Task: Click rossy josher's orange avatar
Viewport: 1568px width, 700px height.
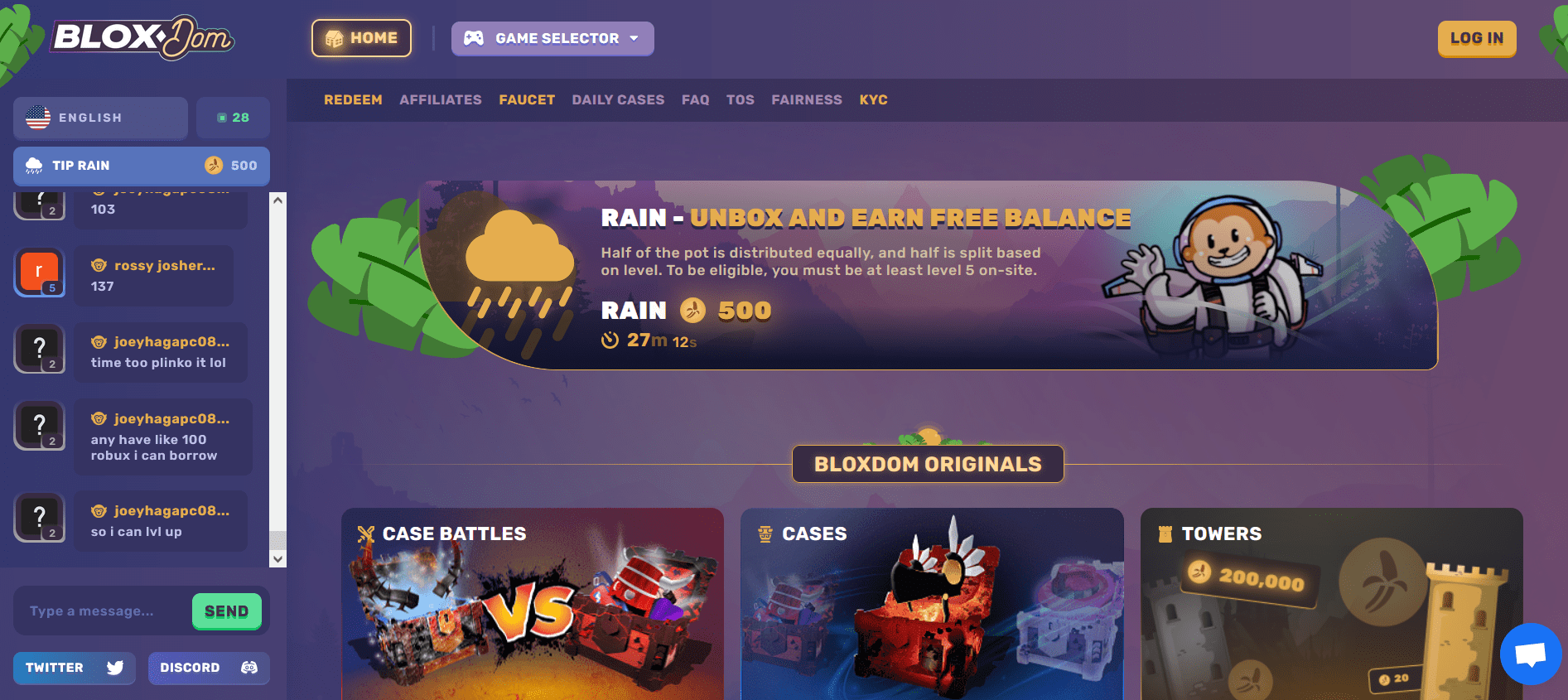Action: click(39, 271)
